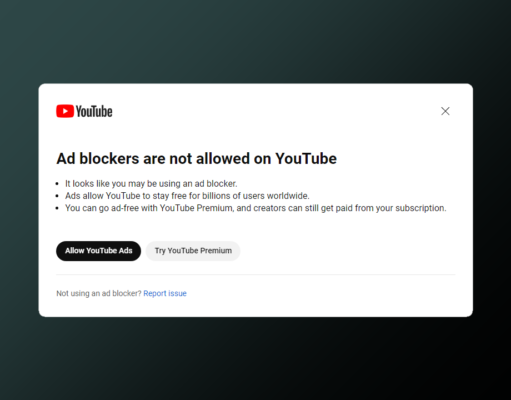Click the bullet "It looks like you may be using an ad blocker"

(x=151, y=184)
